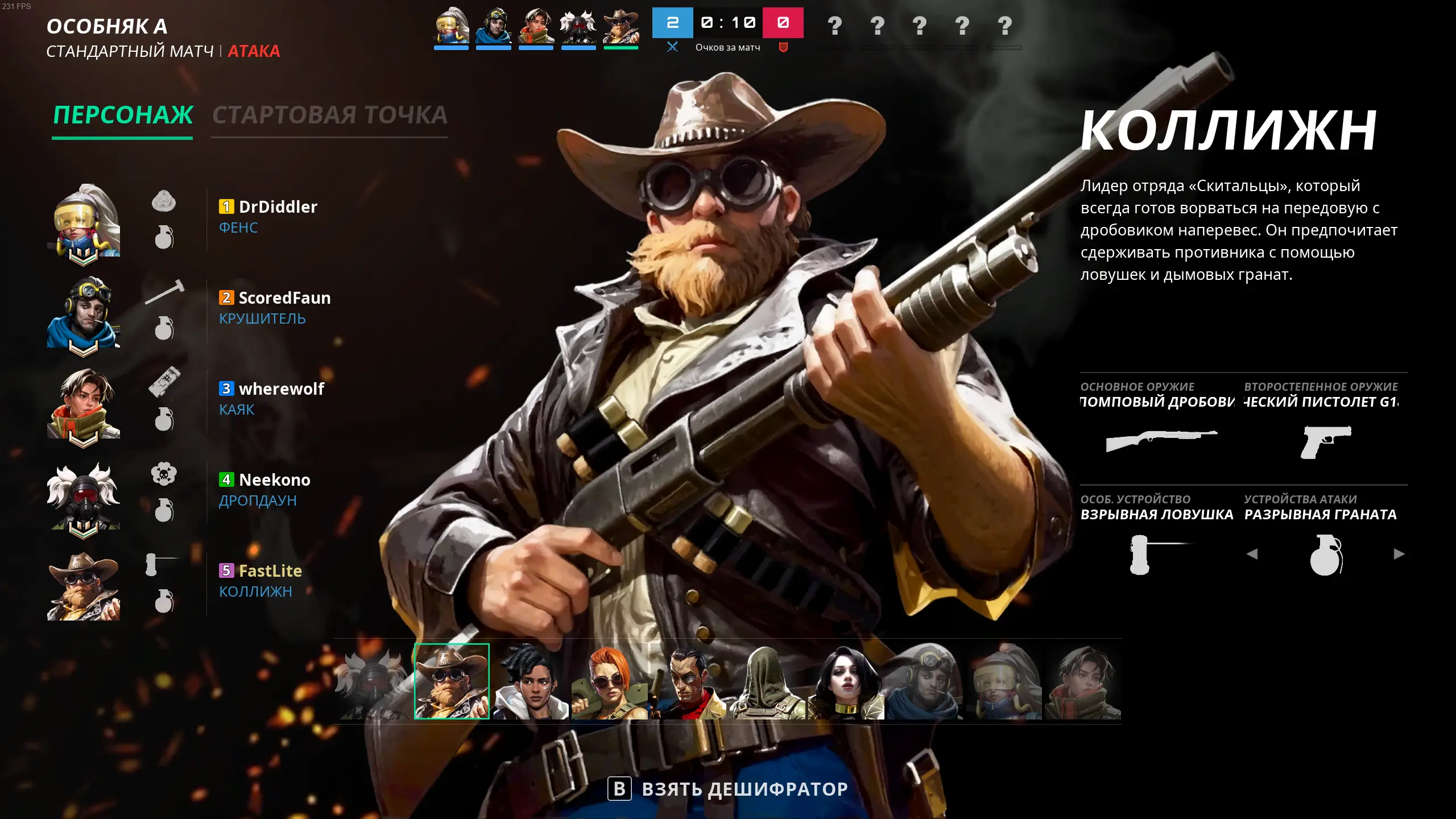Click the DrDiddler player name
The height and width of the screenshot is (819, 1456).
278,206
